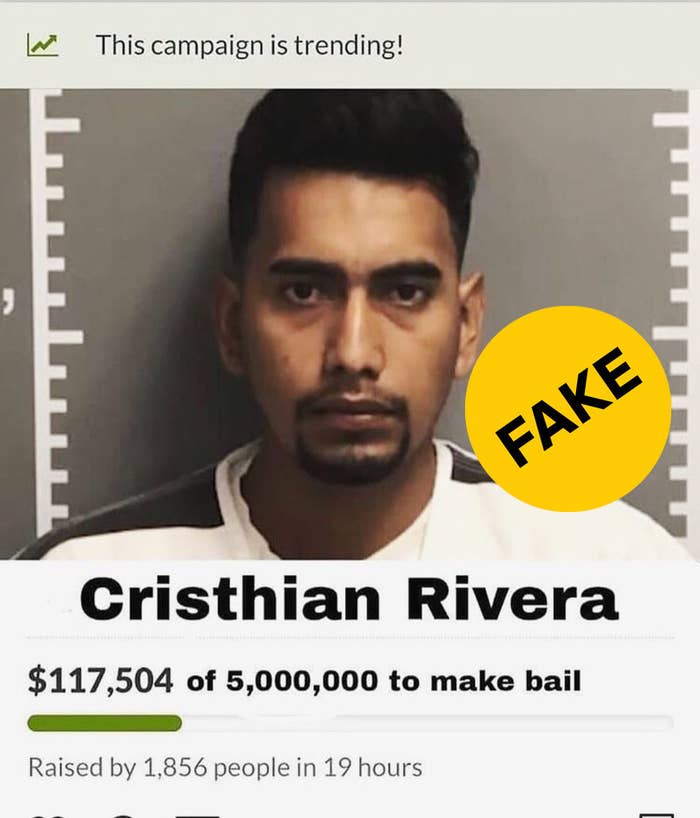Screen dimensions: 700x818
Task: Click the green trending chart icon
Action: pos(42,45)
